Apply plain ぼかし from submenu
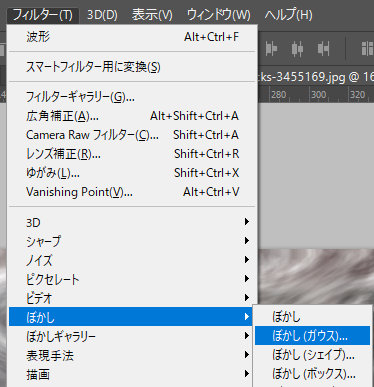 click(313, 316)
